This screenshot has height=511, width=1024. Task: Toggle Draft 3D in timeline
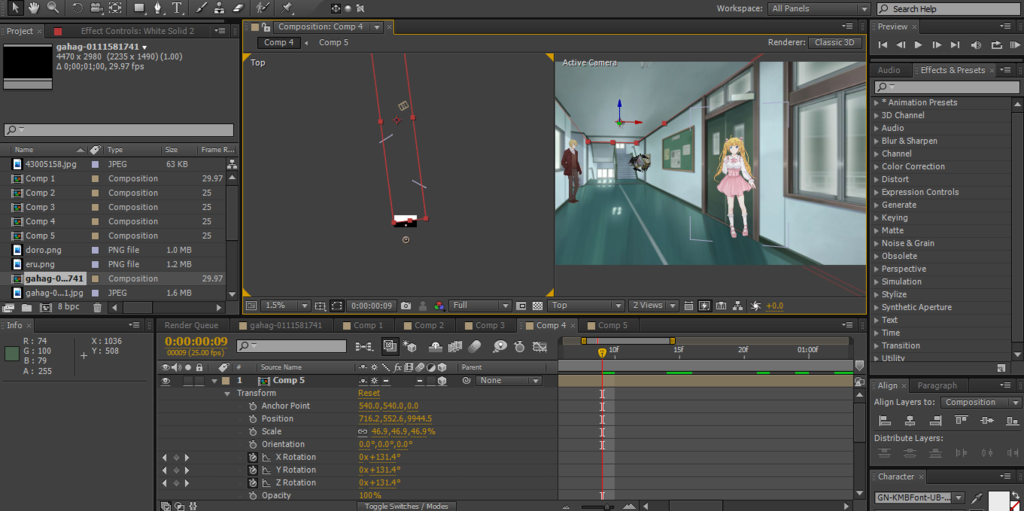[409, 346]
